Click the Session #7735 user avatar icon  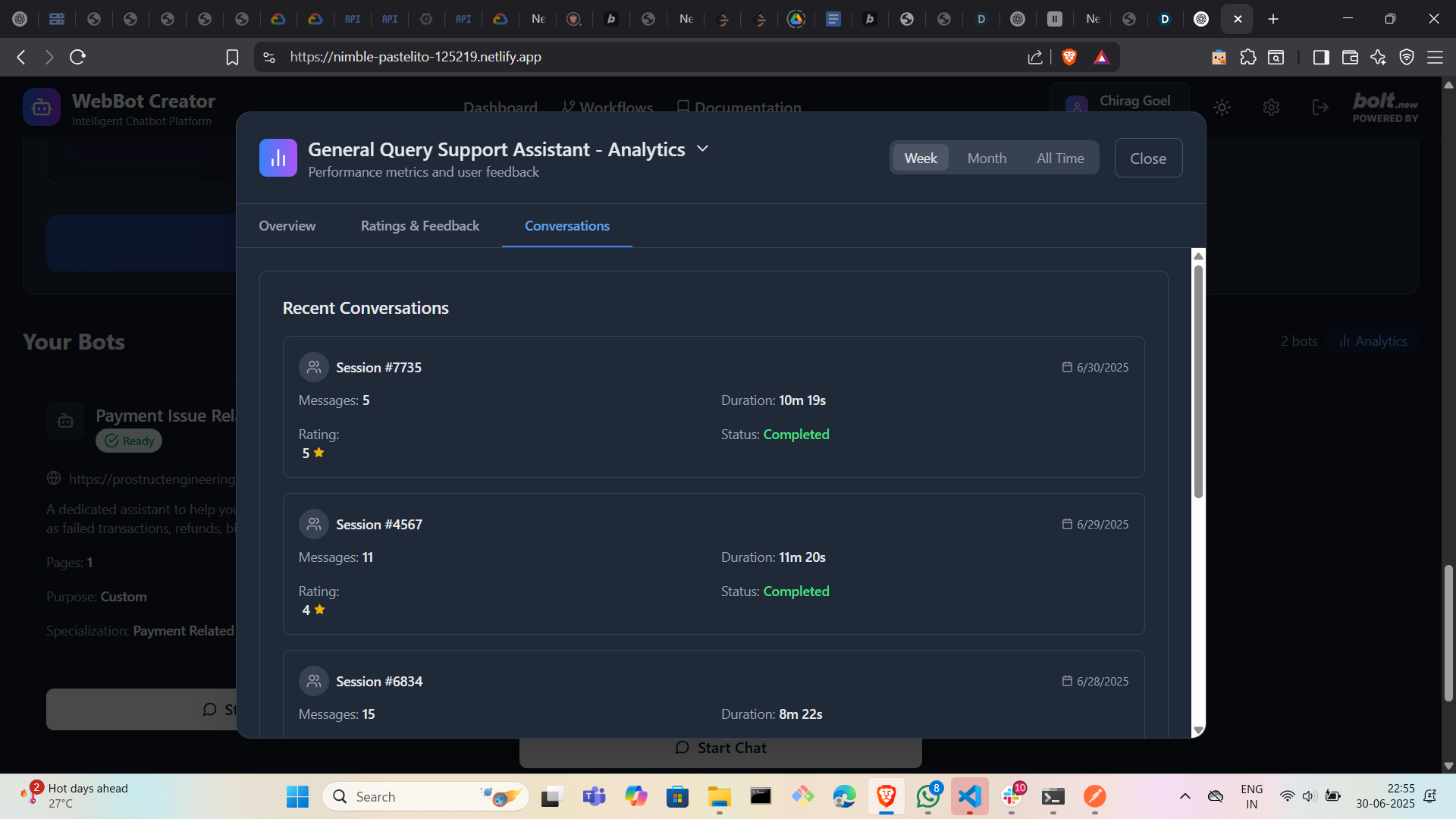(313, 367)
